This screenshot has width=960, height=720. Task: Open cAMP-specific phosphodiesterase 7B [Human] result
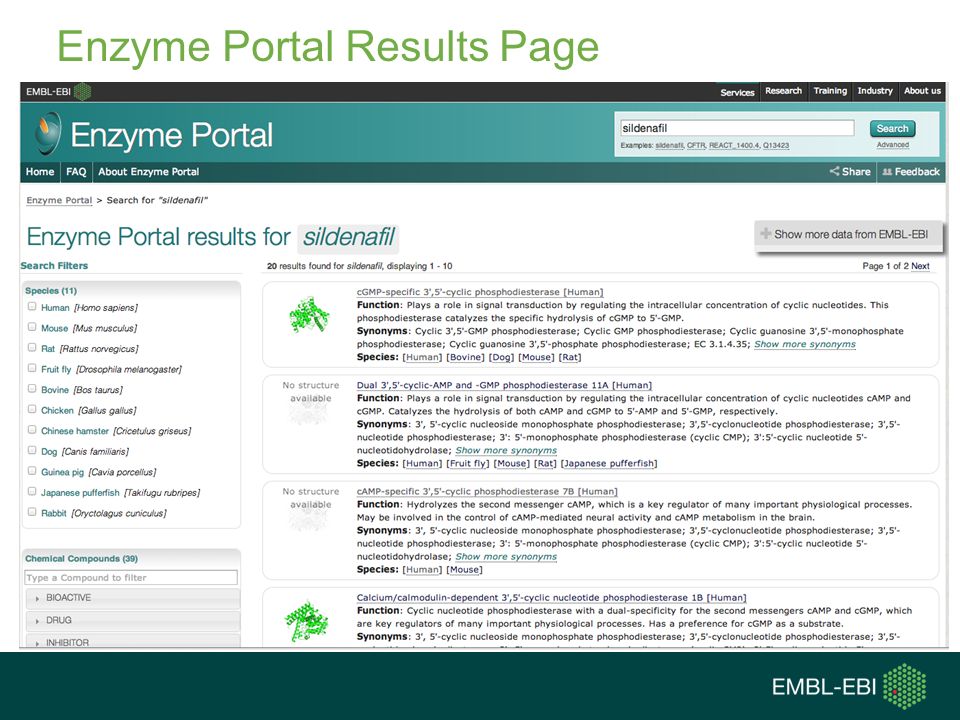click(x=487, y=491)
